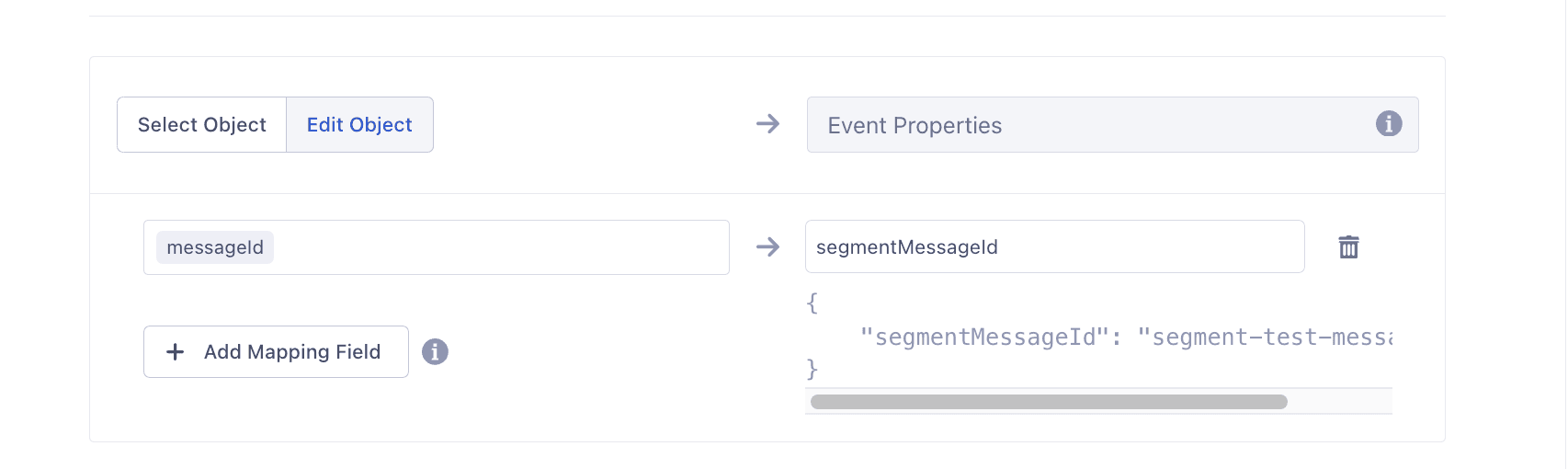Select the messageId tag chip
Screen dimensions: 1568x469
click(215, 247)
